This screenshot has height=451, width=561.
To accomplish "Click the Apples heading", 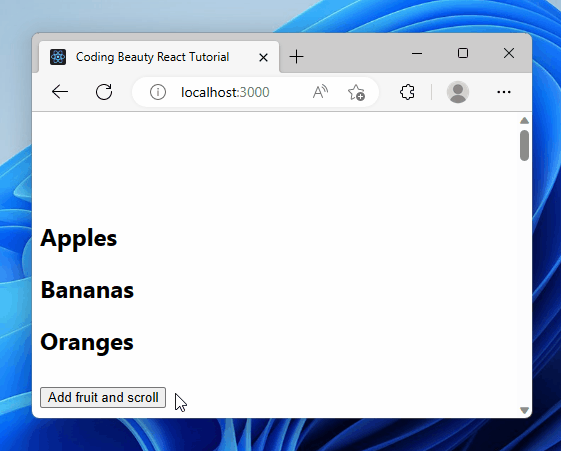I will tap(79, 238).
